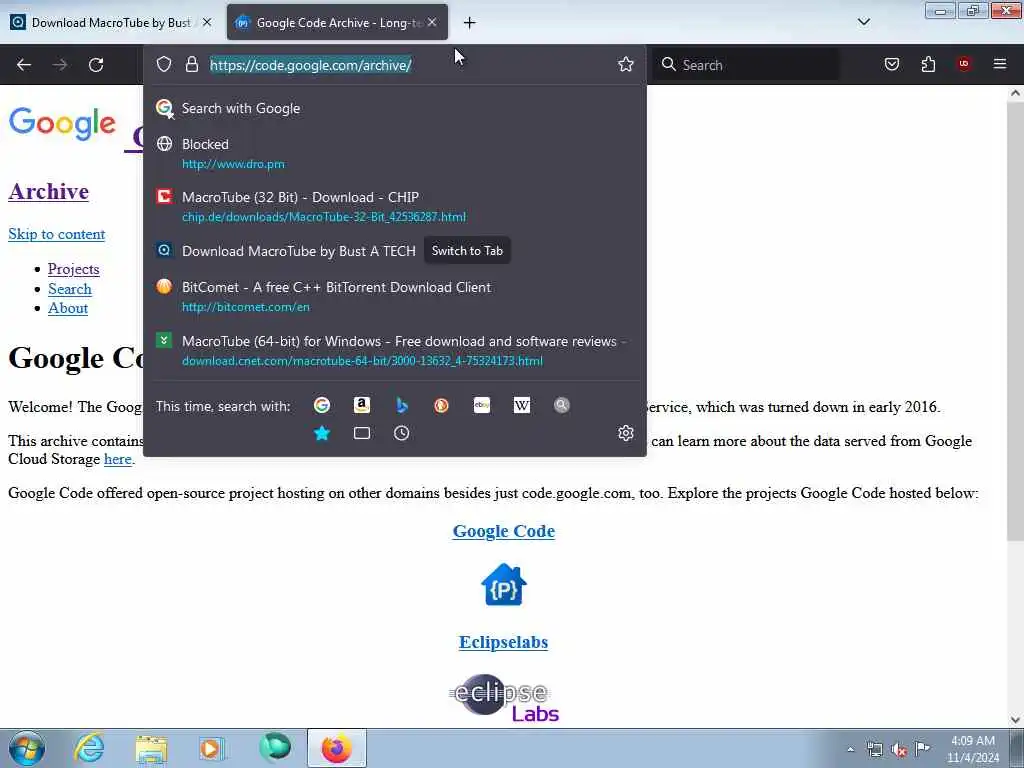Click the page vertical scrollbar thumb
Screen dimensions: 1024x768
1015,321
